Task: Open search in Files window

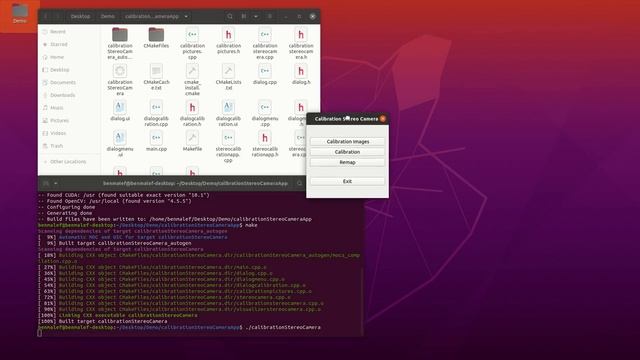Action: click(230, 16)
